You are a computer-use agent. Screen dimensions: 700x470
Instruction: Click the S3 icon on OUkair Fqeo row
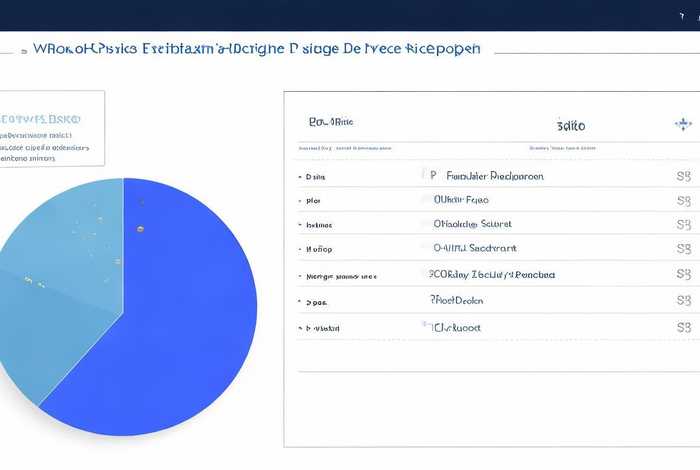click(x=684, y=200)
